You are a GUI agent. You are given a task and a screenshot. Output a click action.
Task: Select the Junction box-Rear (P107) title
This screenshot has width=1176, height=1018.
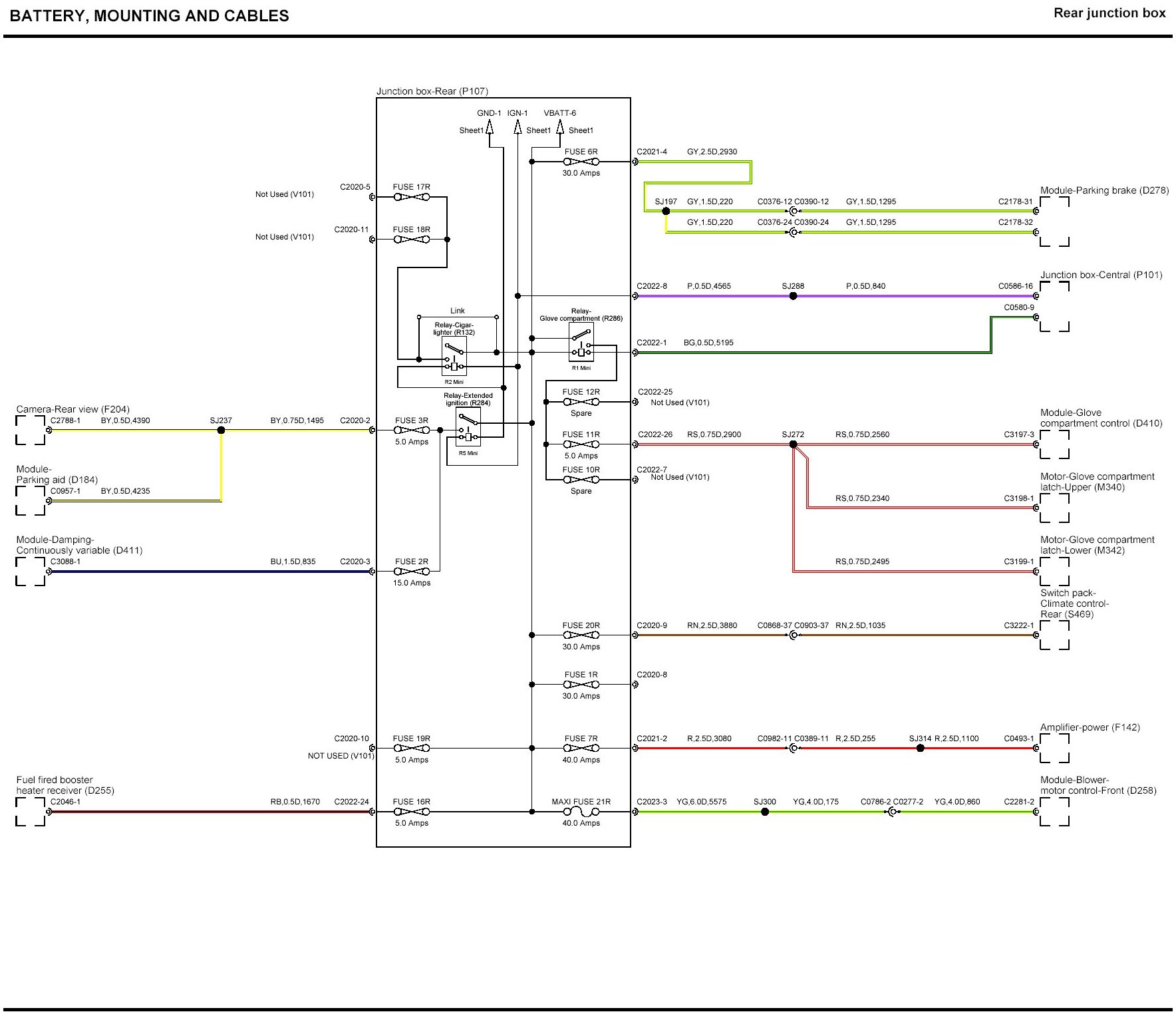click(x=432, y=91)
